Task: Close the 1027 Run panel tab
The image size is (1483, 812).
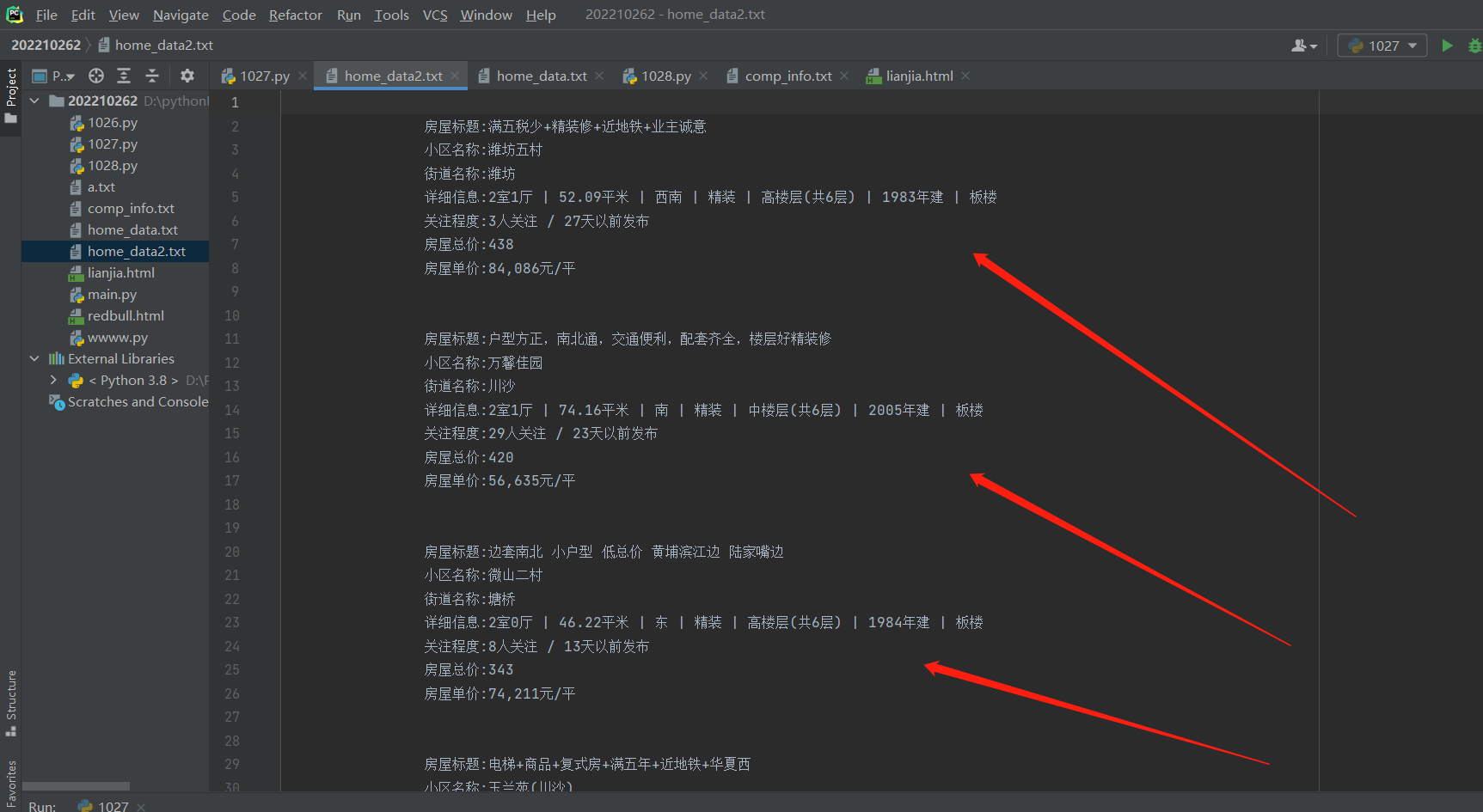Action: (x=141, y=807)
